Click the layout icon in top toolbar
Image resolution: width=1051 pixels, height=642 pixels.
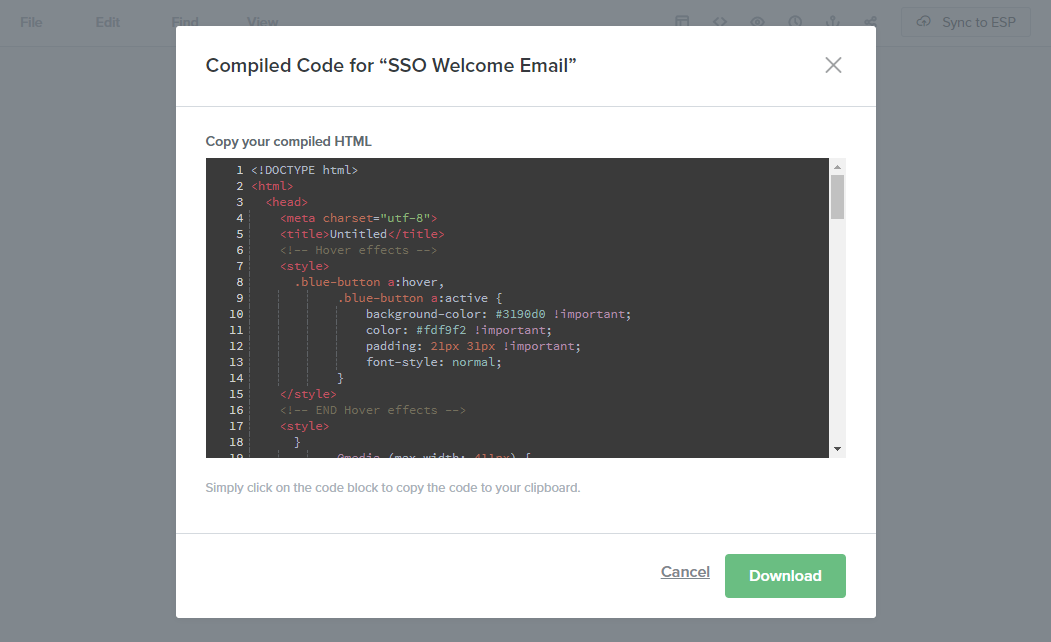click(x=682, y=21)
